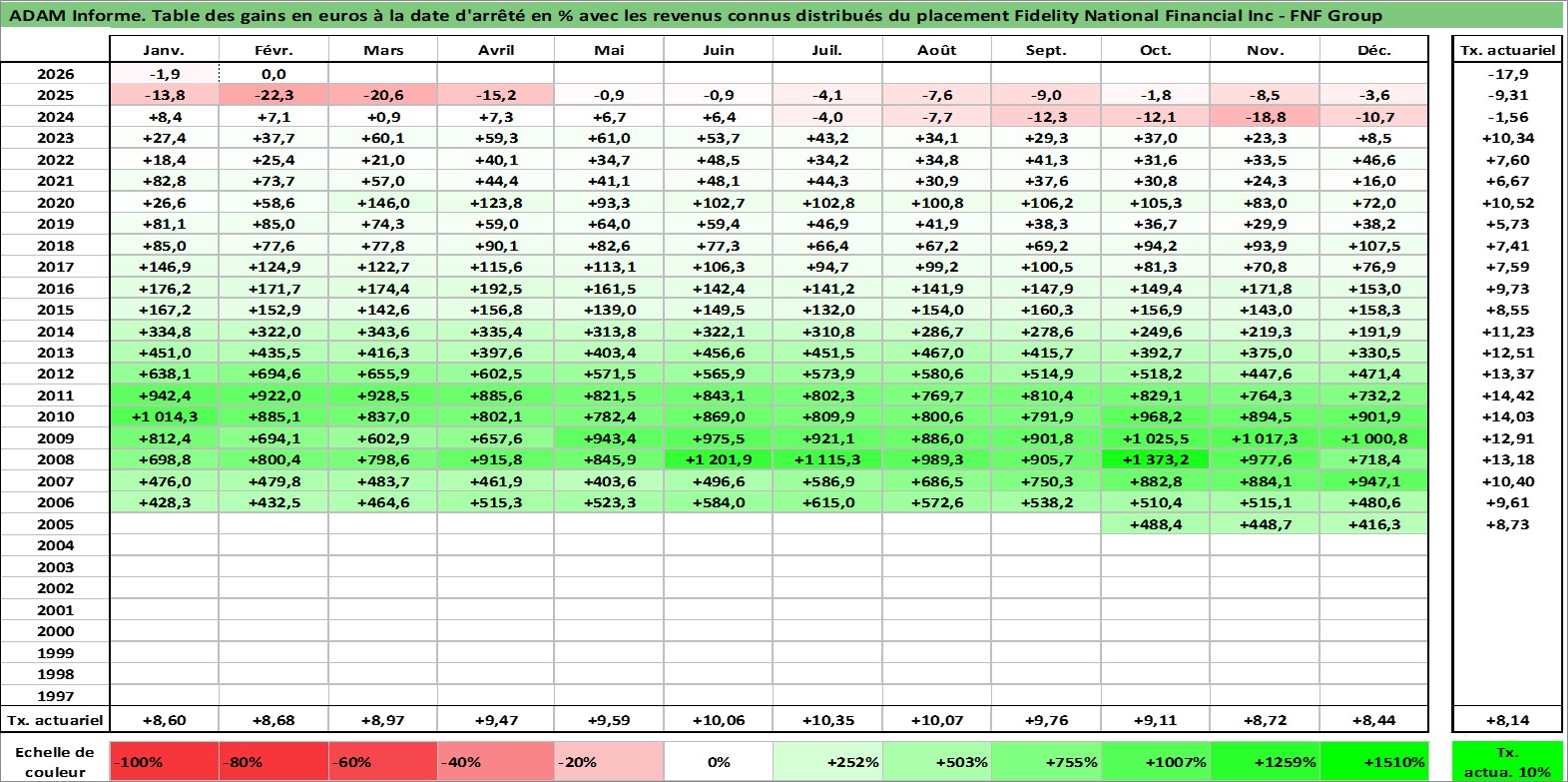Select the +503% legend swatch

click(937, 761)
